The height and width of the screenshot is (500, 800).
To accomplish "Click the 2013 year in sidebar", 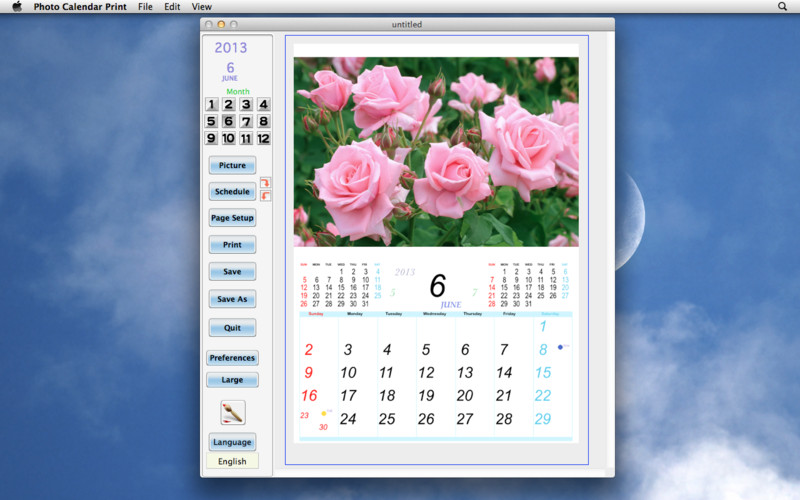I will (231, 47).
